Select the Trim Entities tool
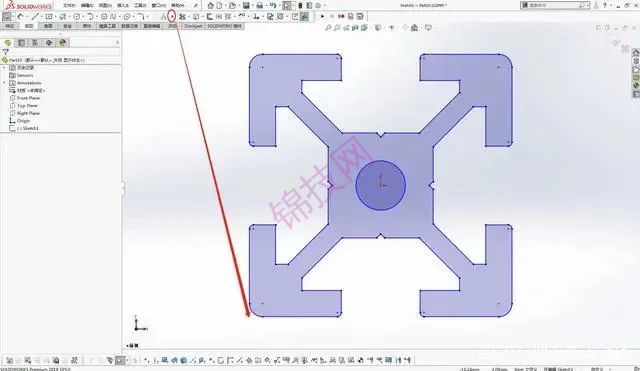Image resolution: width=640 pixels, height=371 pixels. pyautogui.click(x=182, y=16)
